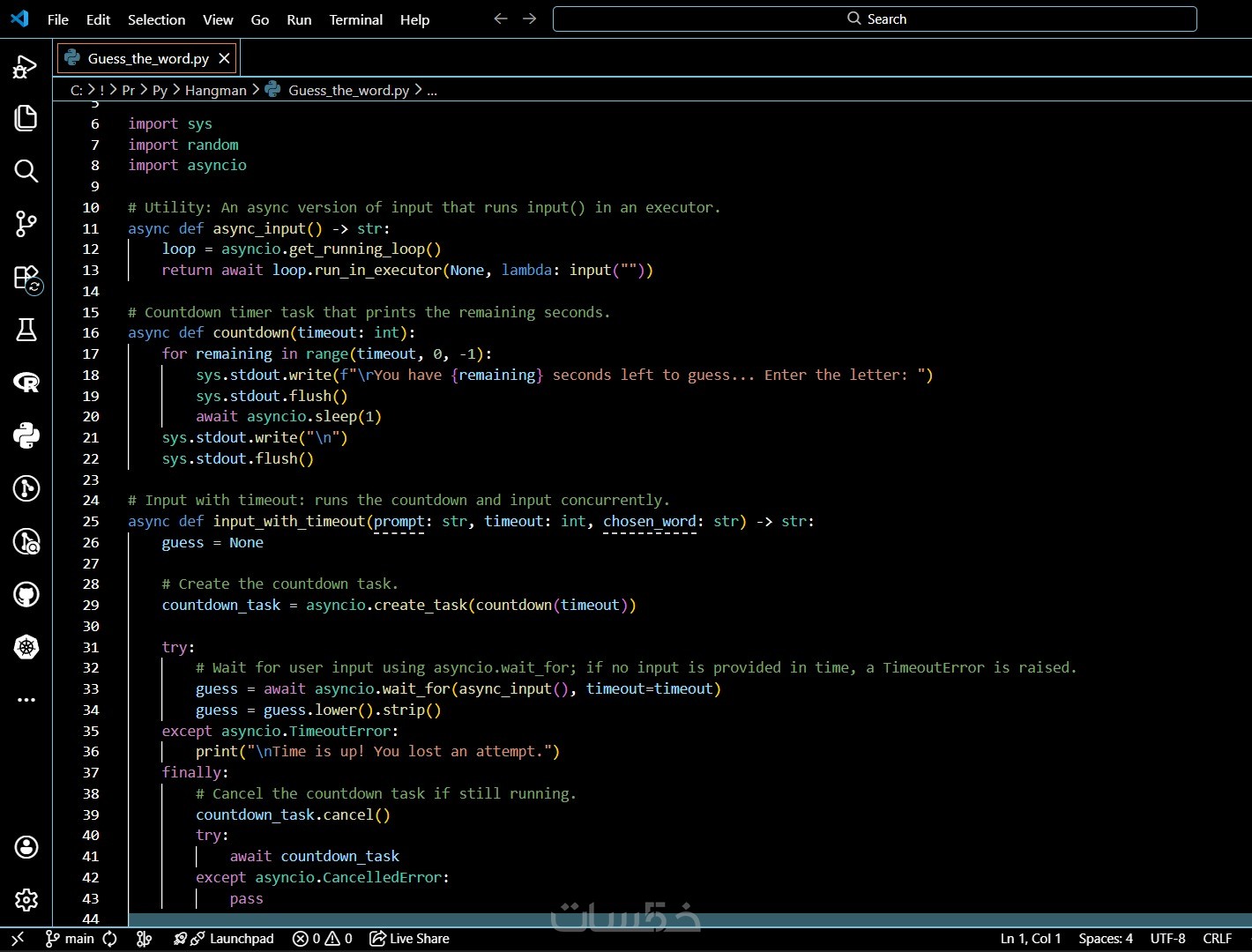The height and width of the screenshot is (952, 1252).
Task: Open the Extensions view
Action: click(x=26, y=277)
